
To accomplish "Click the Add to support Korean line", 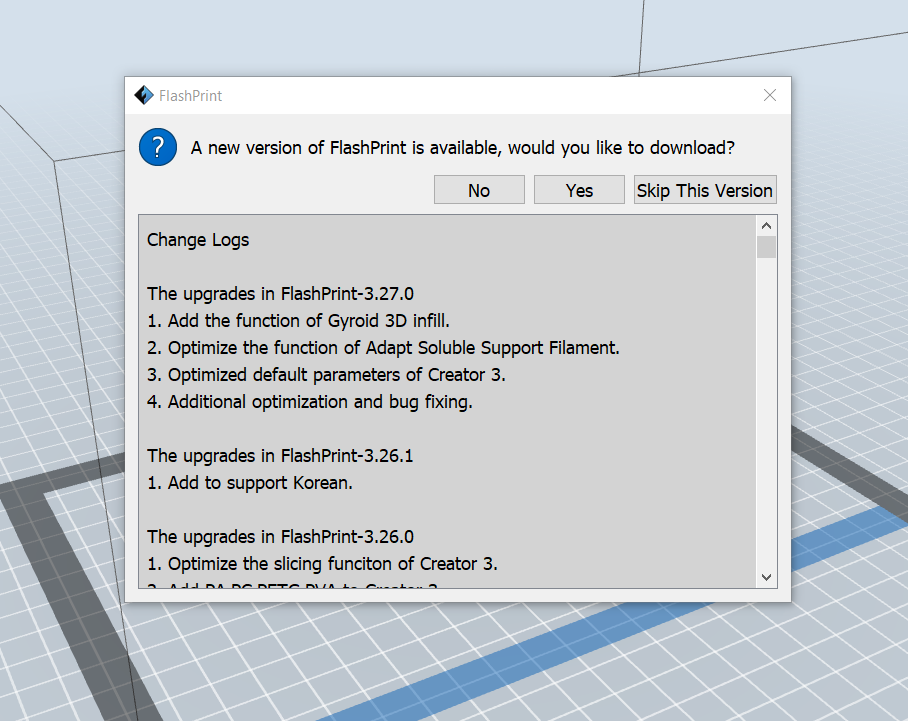I will (x=250, y=483).
